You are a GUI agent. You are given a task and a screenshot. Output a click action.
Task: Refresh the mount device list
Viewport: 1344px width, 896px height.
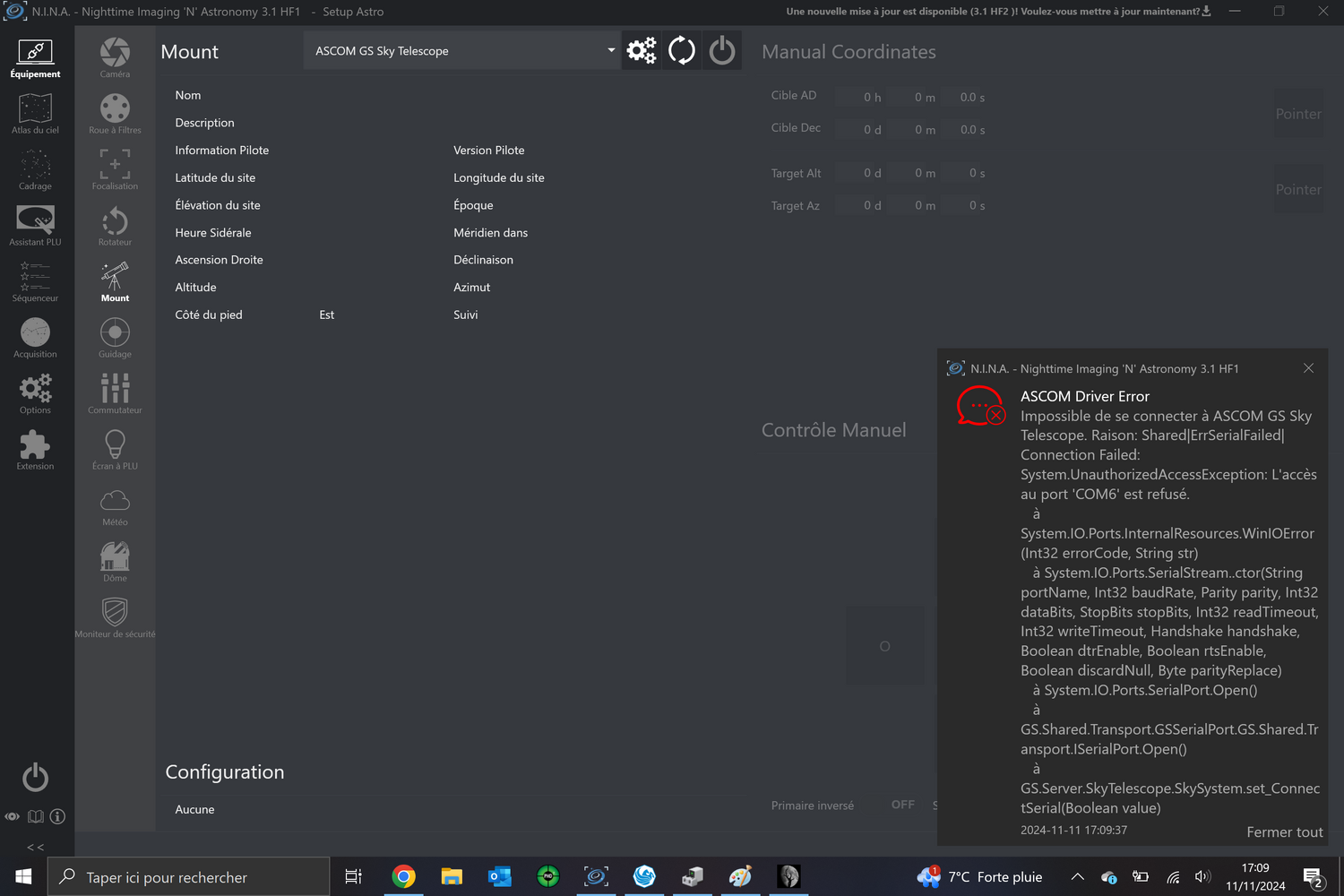[x=682, y=51]
